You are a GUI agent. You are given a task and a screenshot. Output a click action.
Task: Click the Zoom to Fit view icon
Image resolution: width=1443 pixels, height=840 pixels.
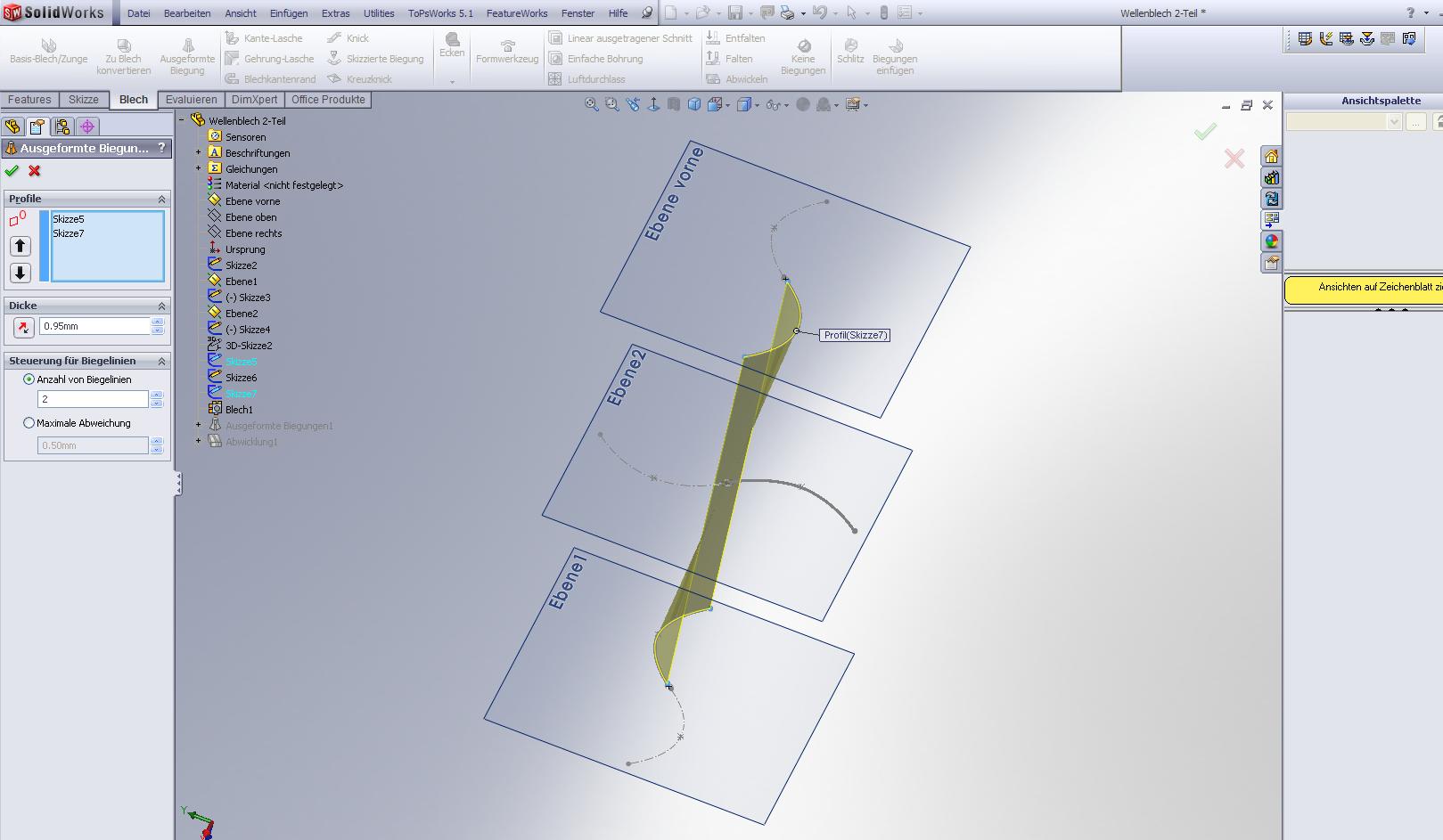tap(591, 105)
